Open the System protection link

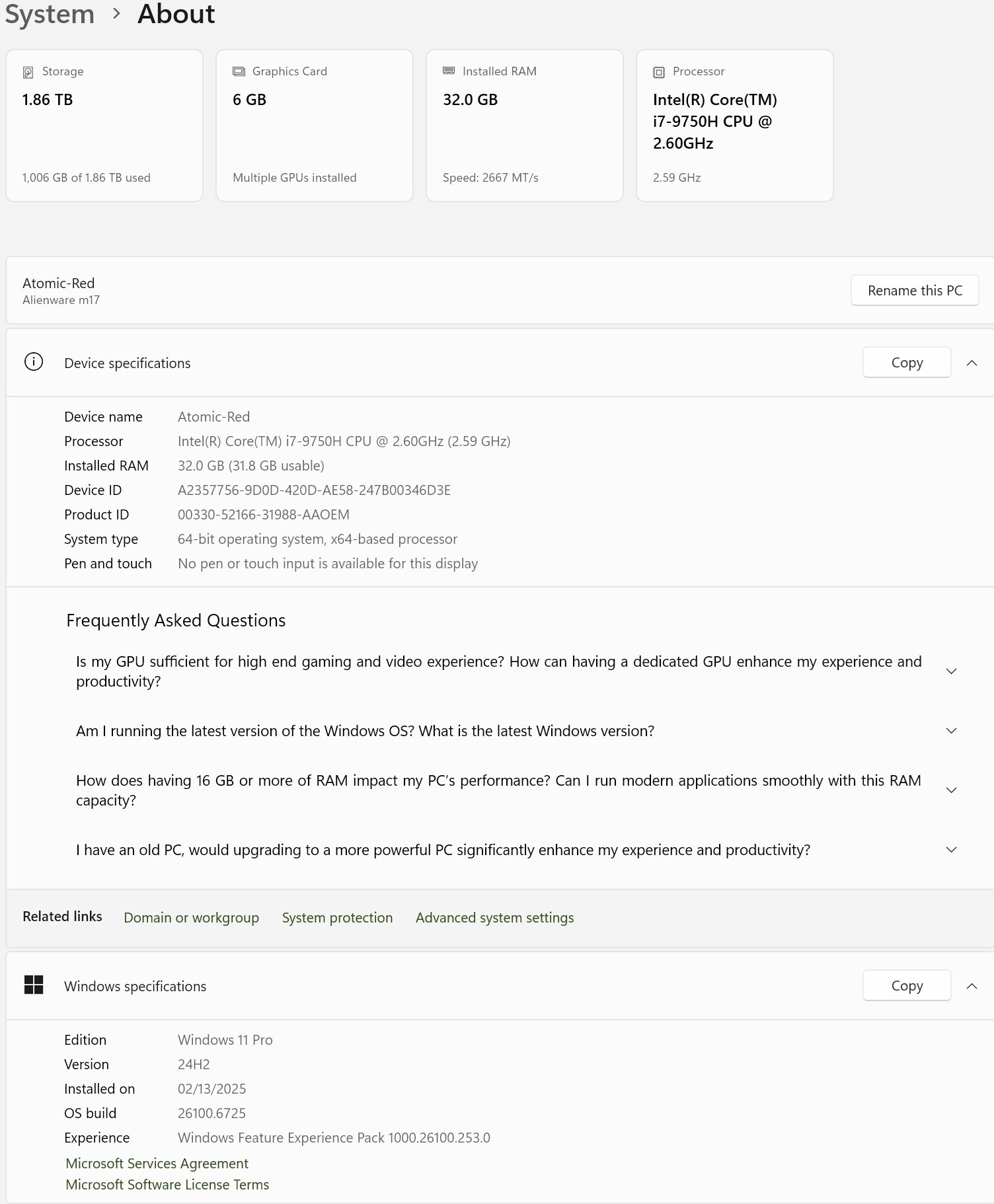[x=337, y=918]
